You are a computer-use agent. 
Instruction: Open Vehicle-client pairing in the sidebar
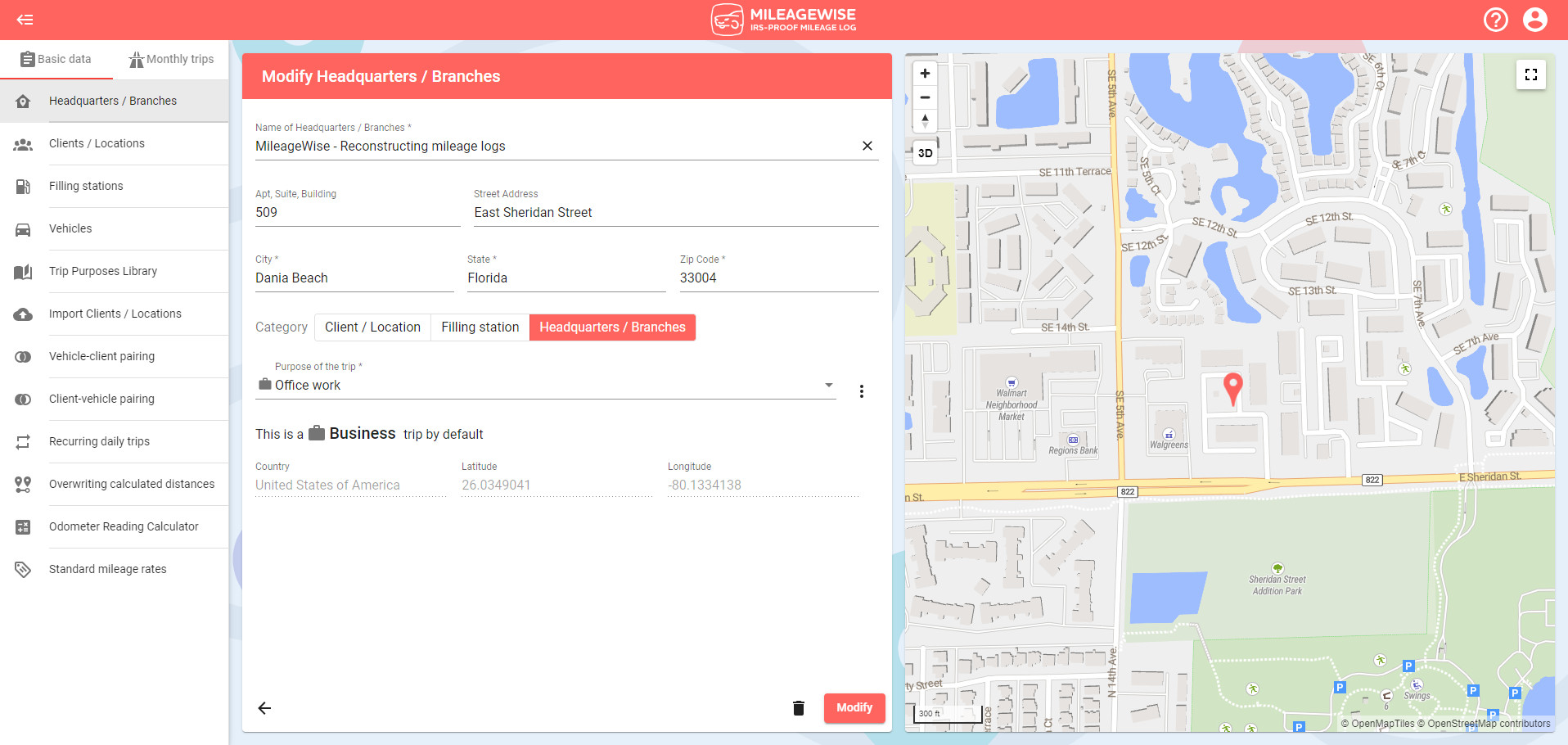click(114, 357)
